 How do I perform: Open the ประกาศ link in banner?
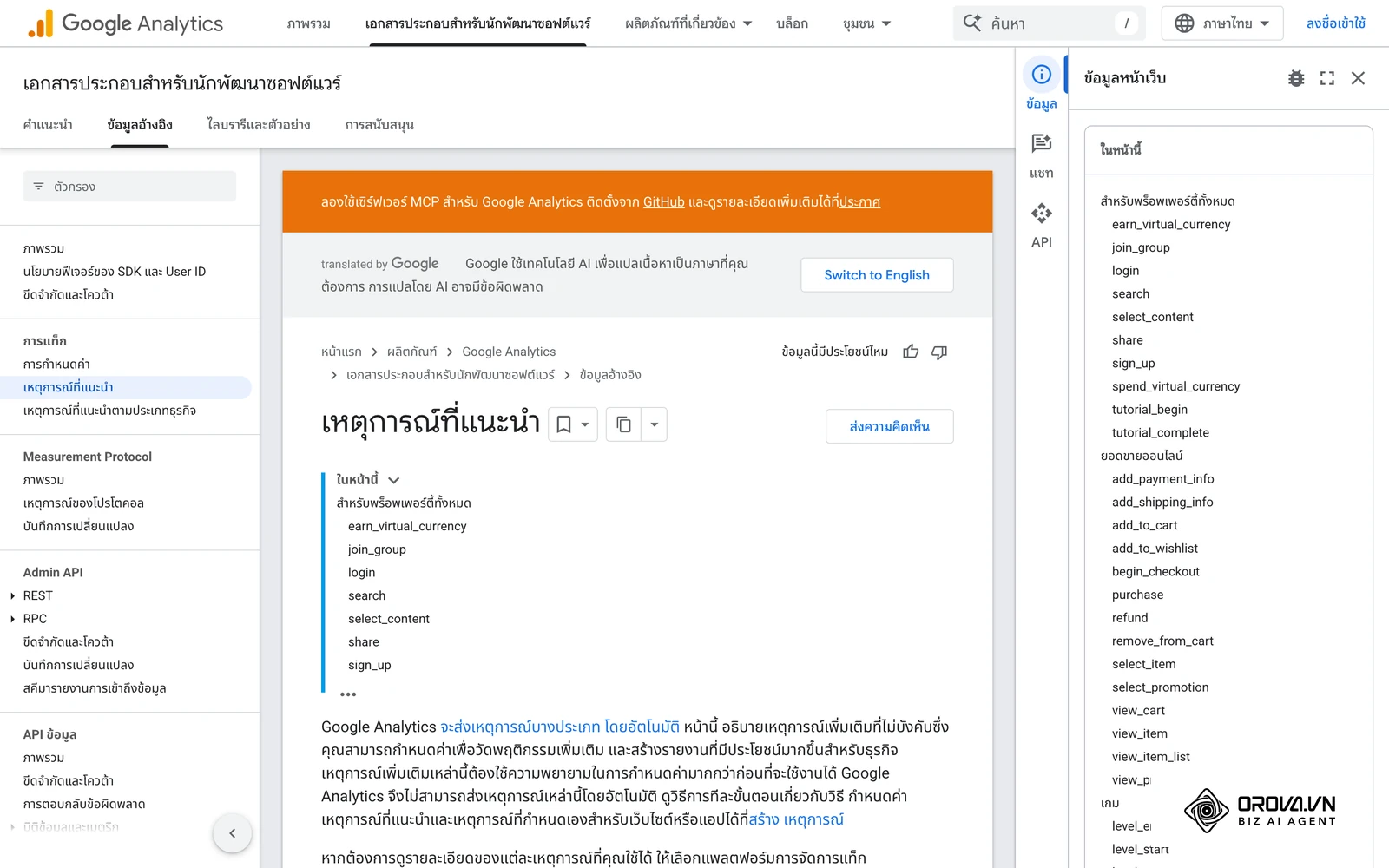[x=859, y=201]
